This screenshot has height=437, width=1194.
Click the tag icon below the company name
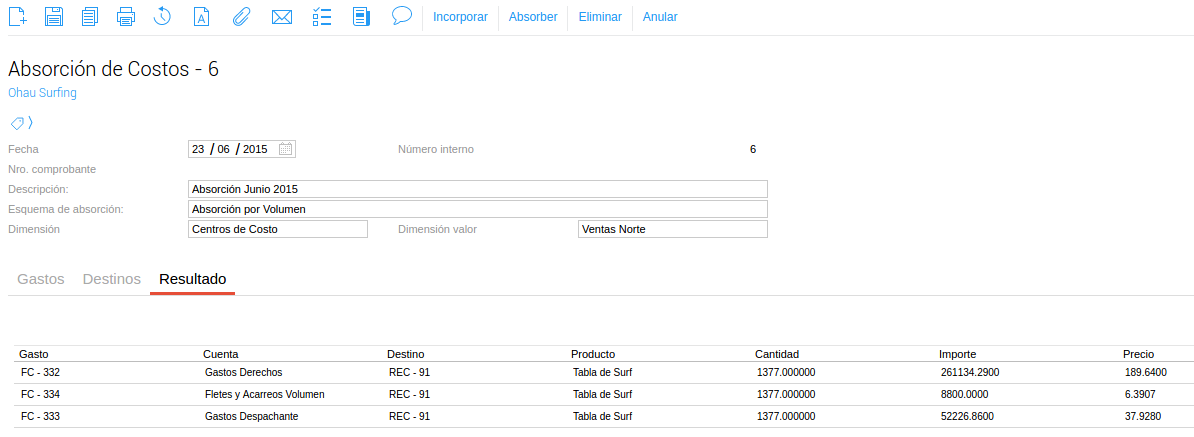tap(16, 123)
